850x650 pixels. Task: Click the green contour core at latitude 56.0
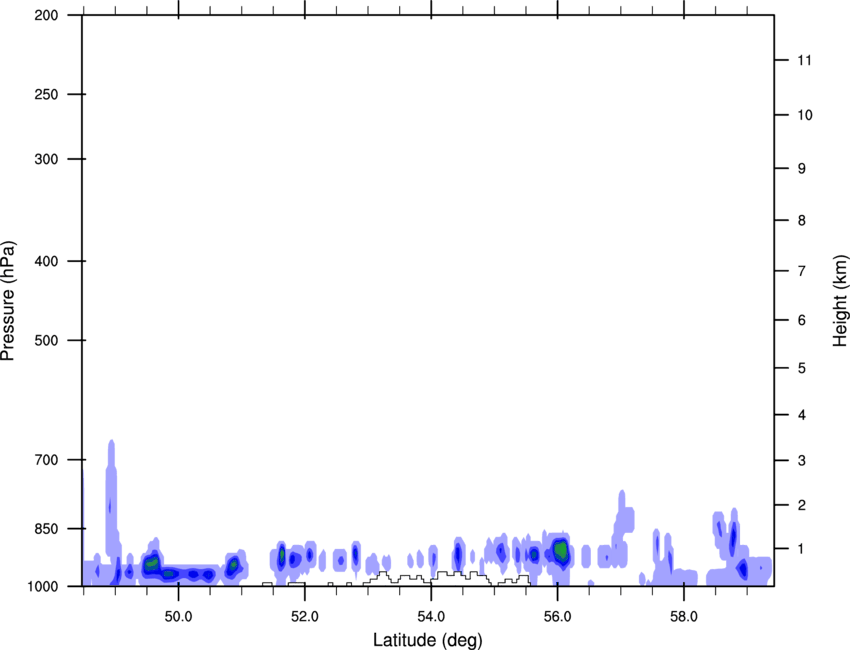(561, 550)
